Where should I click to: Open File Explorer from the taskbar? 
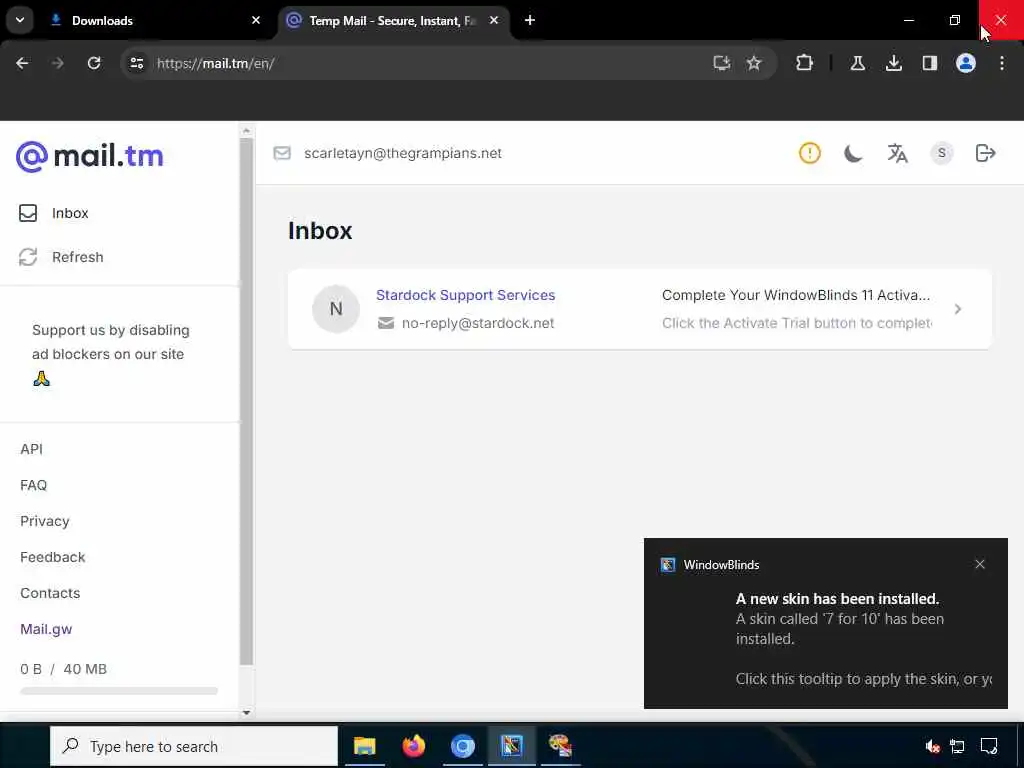[x=364, y=746]
